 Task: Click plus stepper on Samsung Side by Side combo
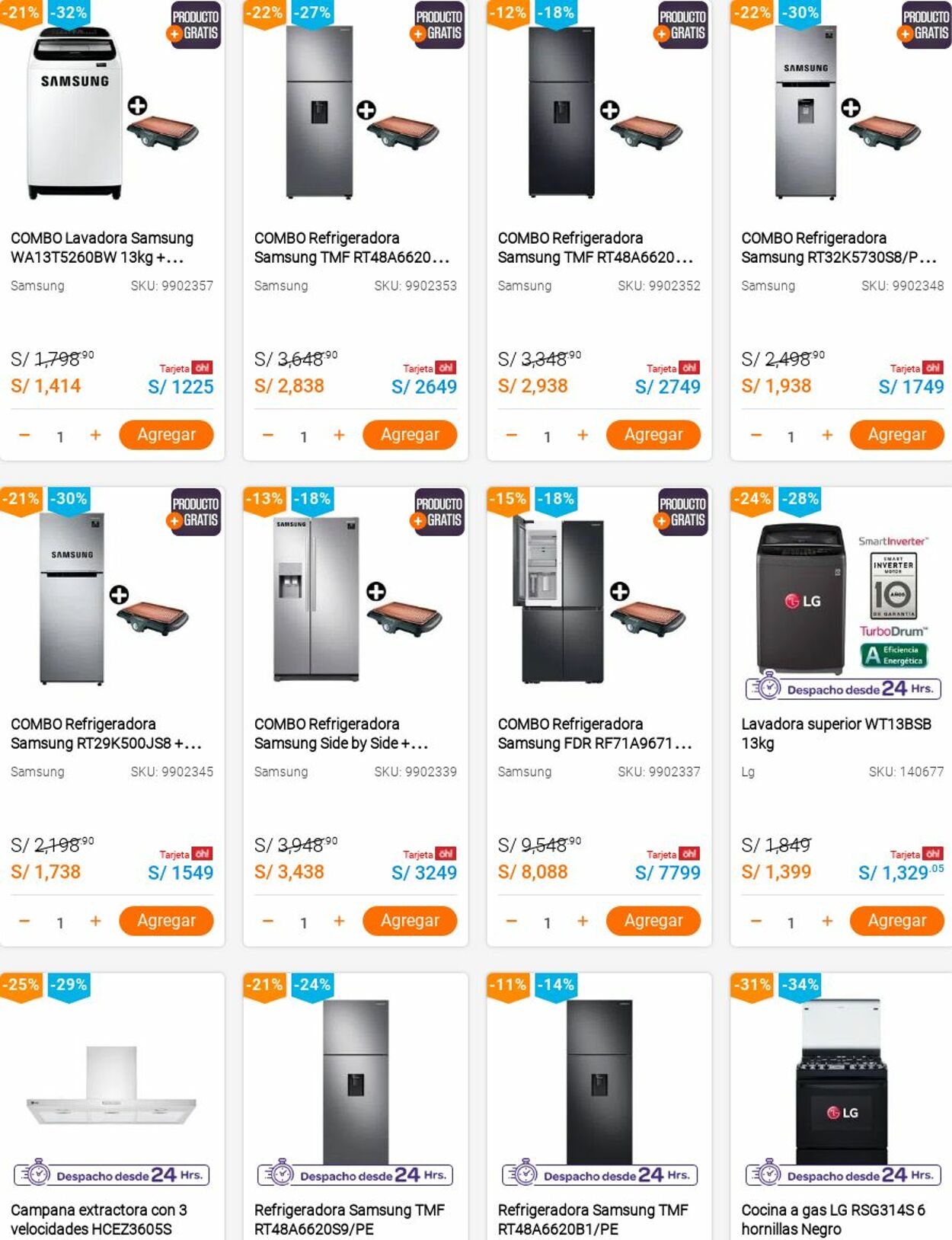point(339,921)
